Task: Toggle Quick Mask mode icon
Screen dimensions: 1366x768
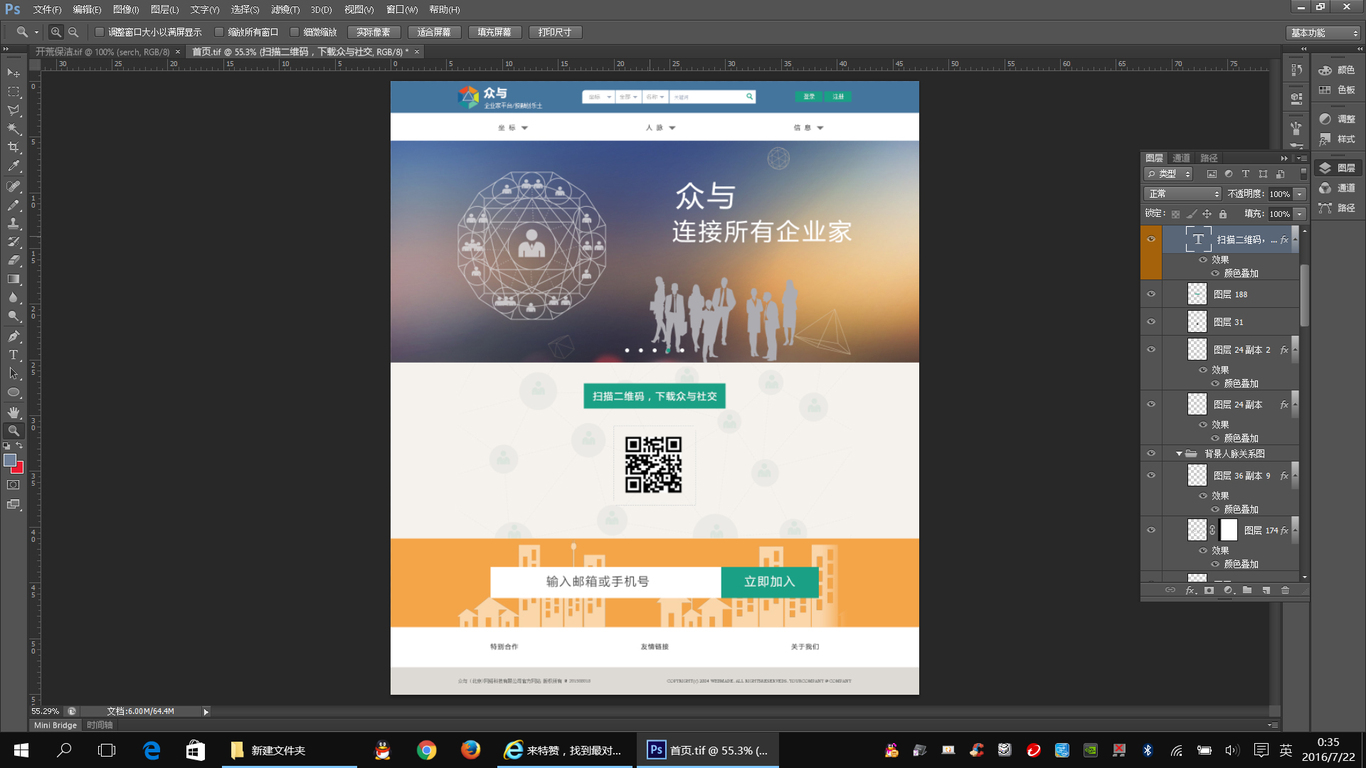Action: coord(14,485)
